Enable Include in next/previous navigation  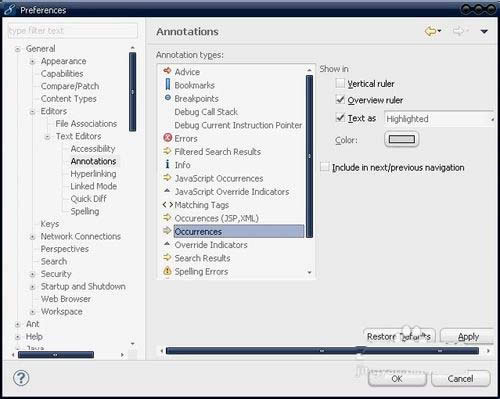point(325,166)
